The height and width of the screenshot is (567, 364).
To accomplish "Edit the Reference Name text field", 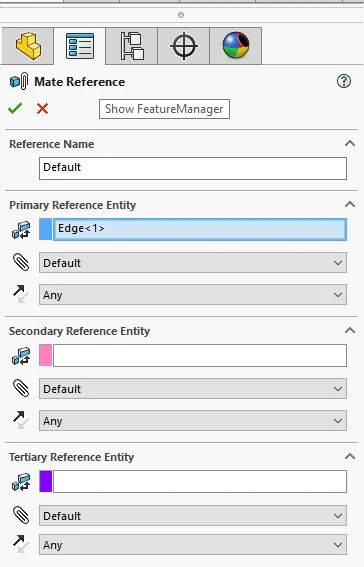I will tap(193, 168).
